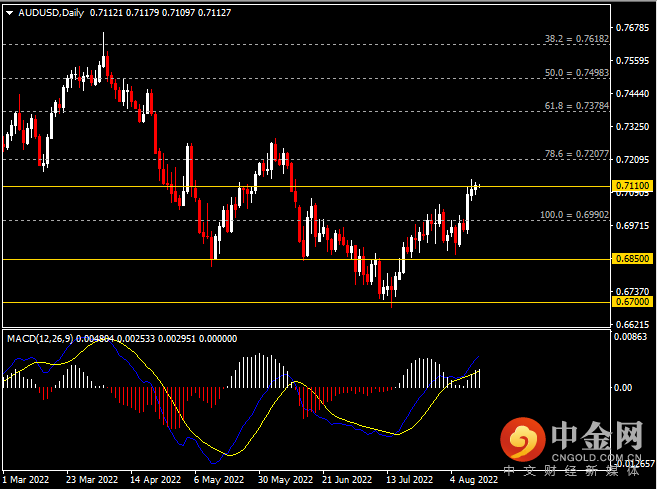Click the 21 Jun 2022 date label
Image resolution: width=657 pixels, height=489 pixels.
pyautogui.click(x=347, y=479)
